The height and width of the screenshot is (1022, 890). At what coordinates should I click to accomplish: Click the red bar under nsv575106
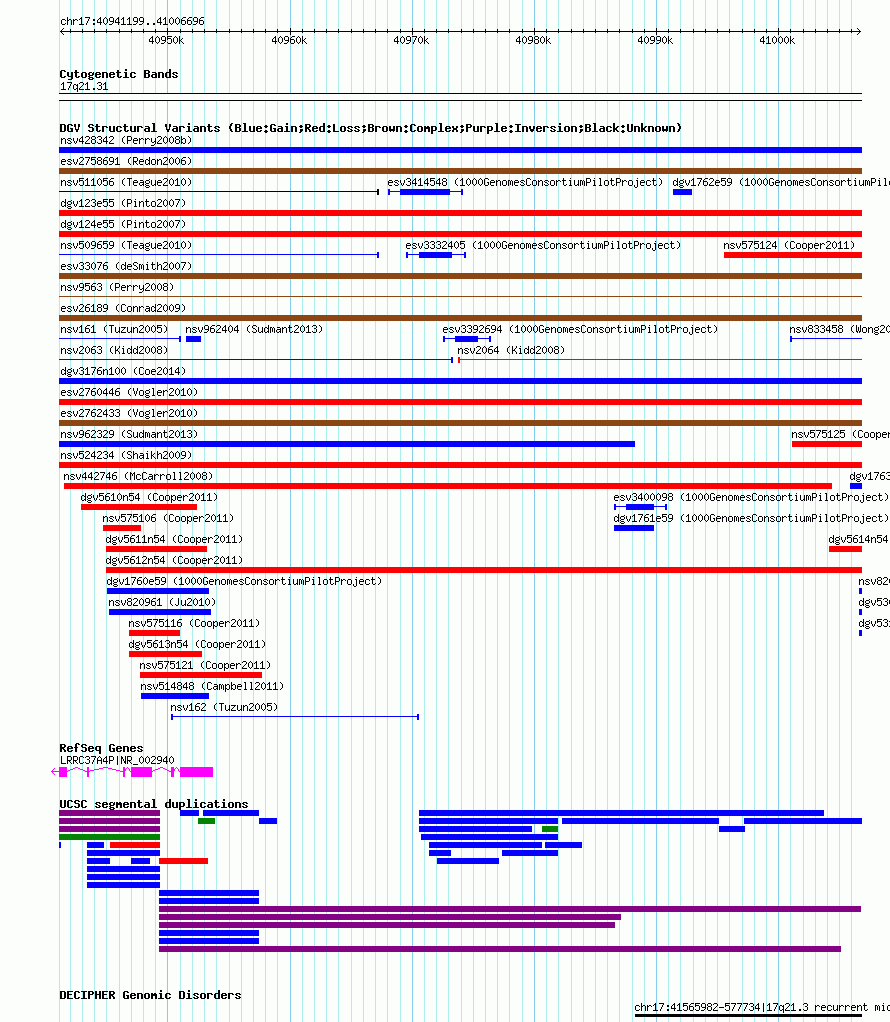click(122, 528)
